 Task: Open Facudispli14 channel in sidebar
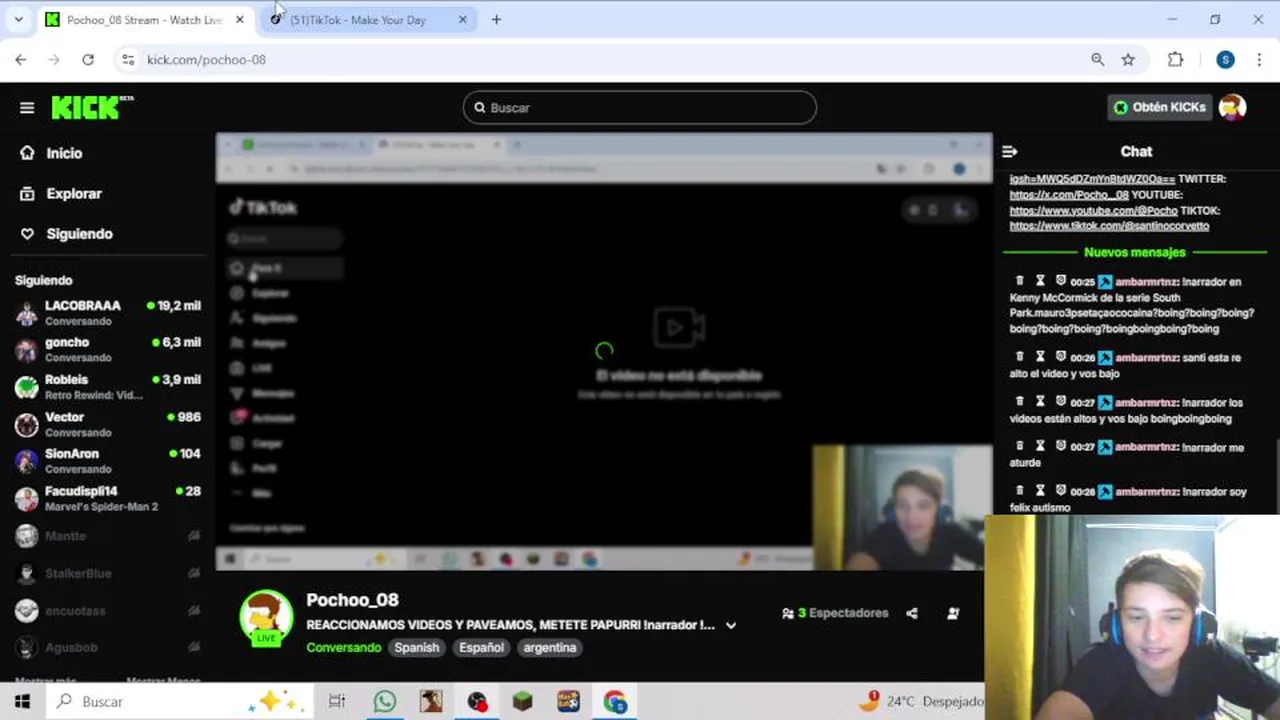(x=108, y=498)
